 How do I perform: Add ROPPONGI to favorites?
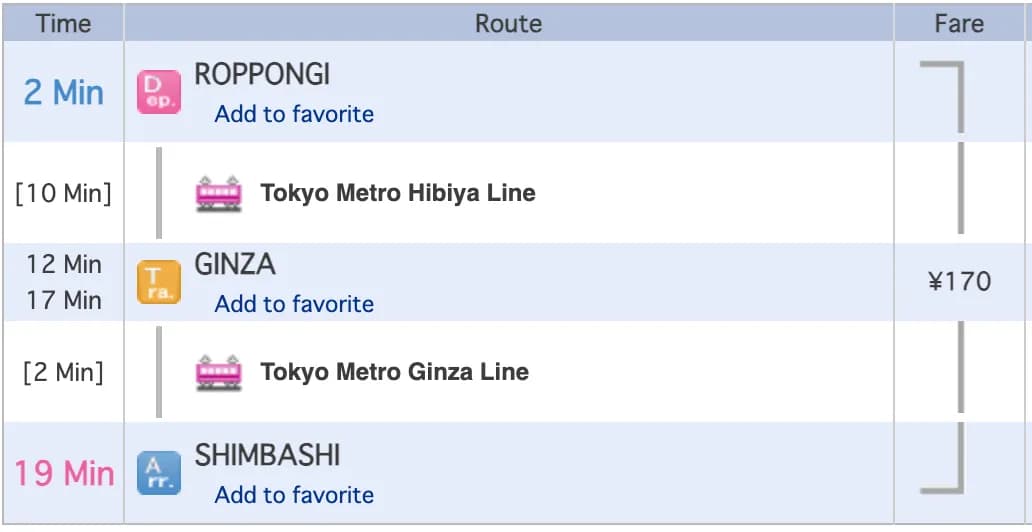(x=294, y=114)
